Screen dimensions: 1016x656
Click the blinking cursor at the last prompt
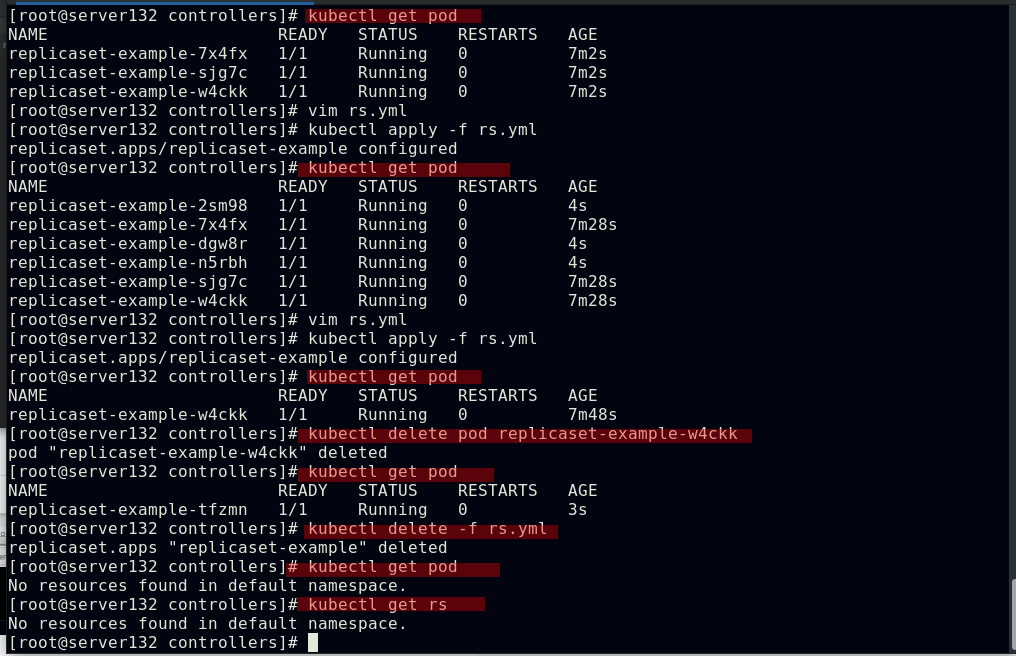pyautogui.click(x=313, y=642)
